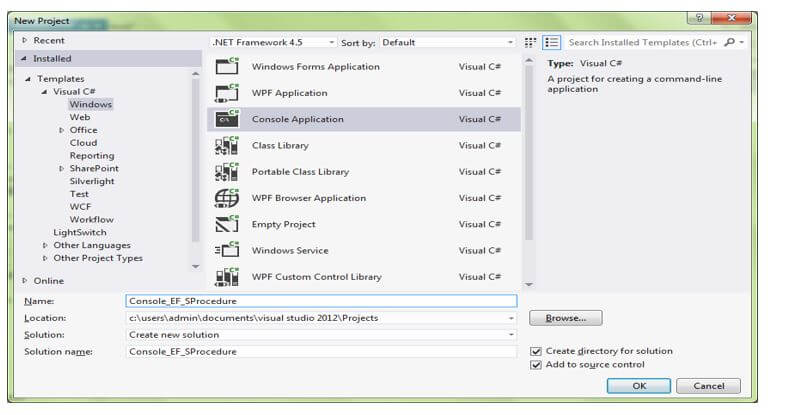Collapse the Visual C# tree node
The image size is (805, 415).
tap(45, 92)
